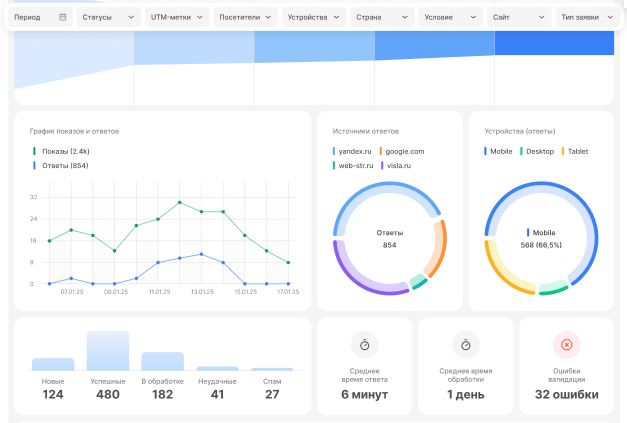Click the lightest blue first funnel stage
Viewport: 627px width, 423px height.
[x=74, y=56]
